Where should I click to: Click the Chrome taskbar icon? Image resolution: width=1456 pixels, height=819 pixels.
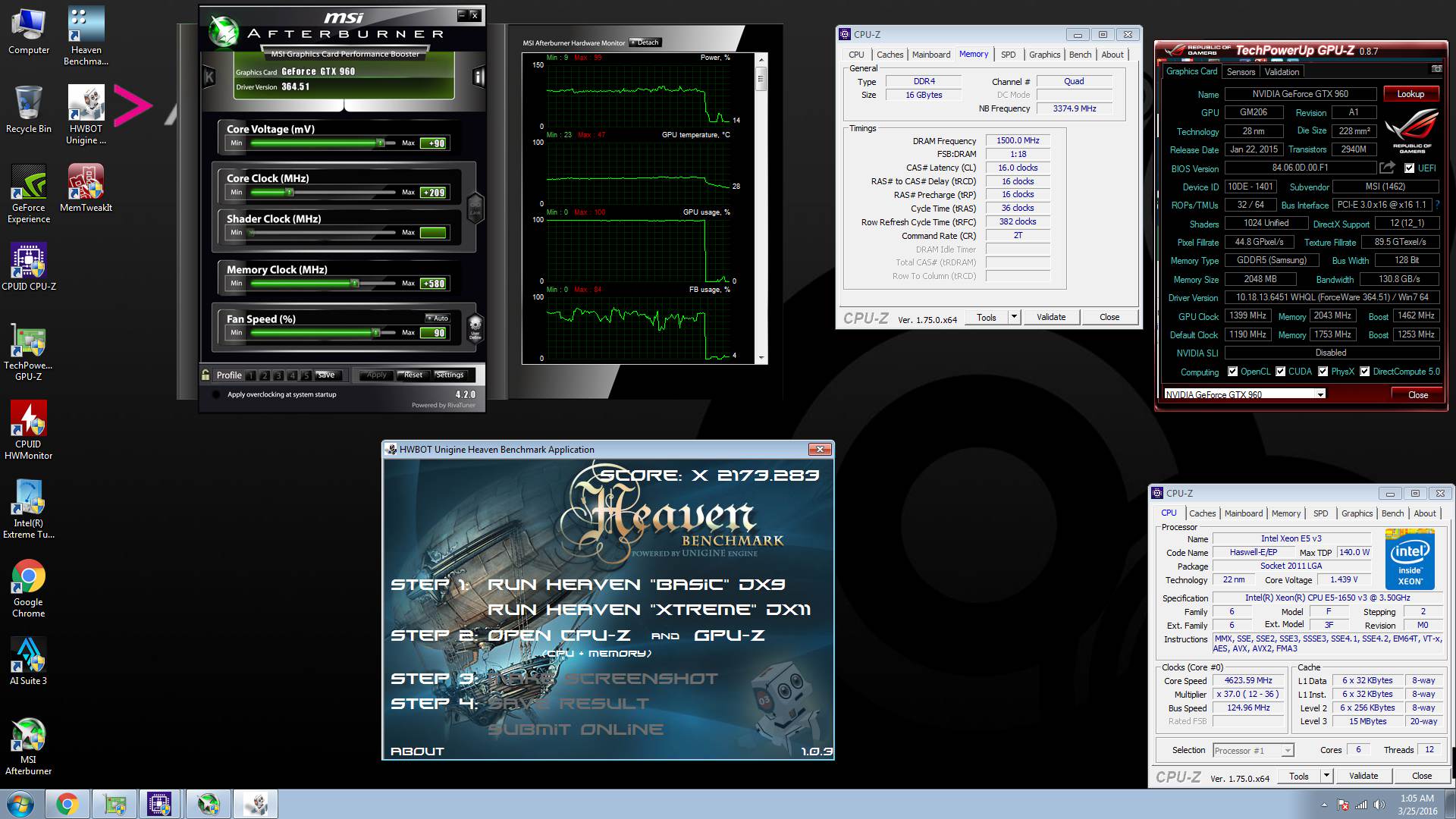67,804
